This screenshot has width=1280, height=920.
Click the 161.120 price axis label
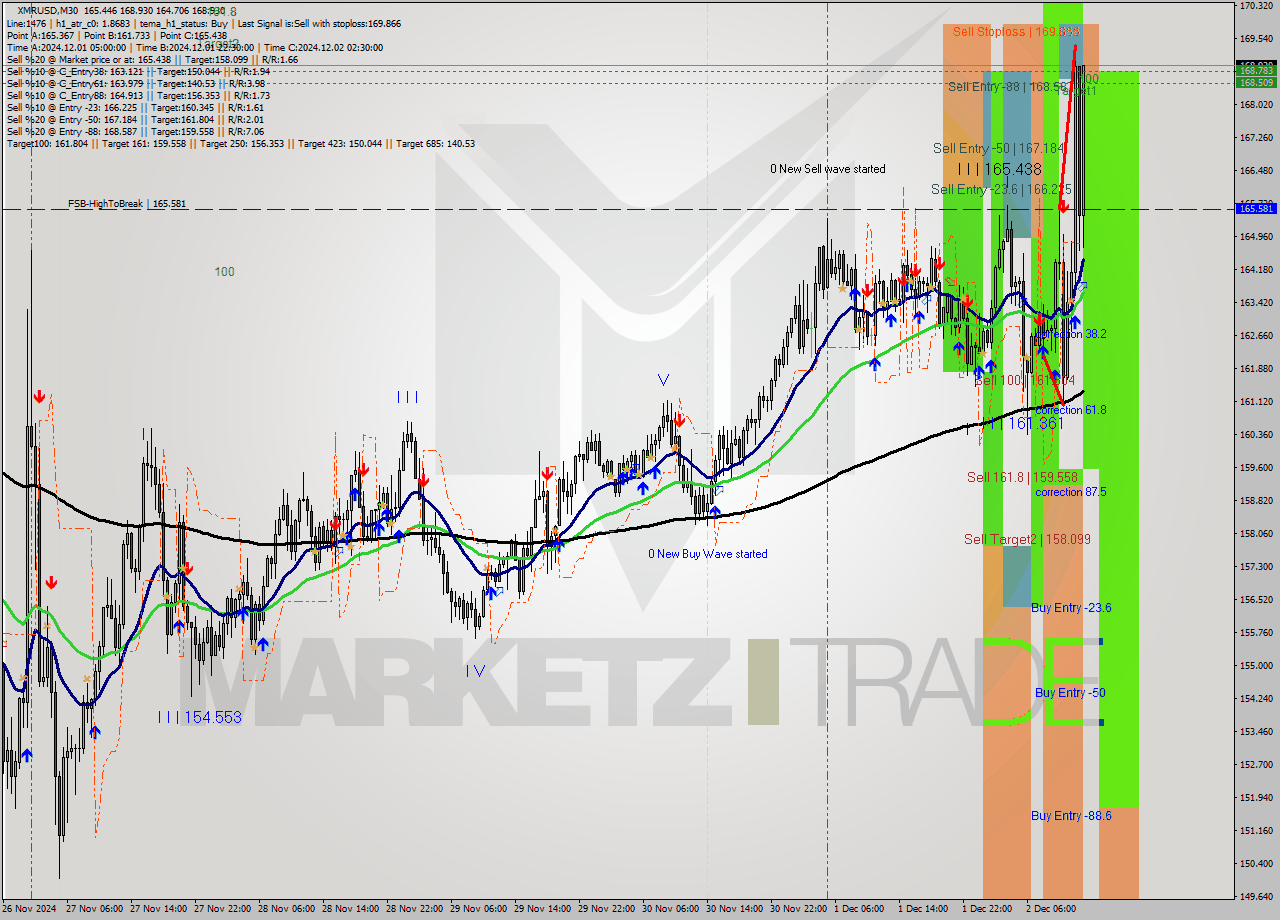(x=1257, y=402)
